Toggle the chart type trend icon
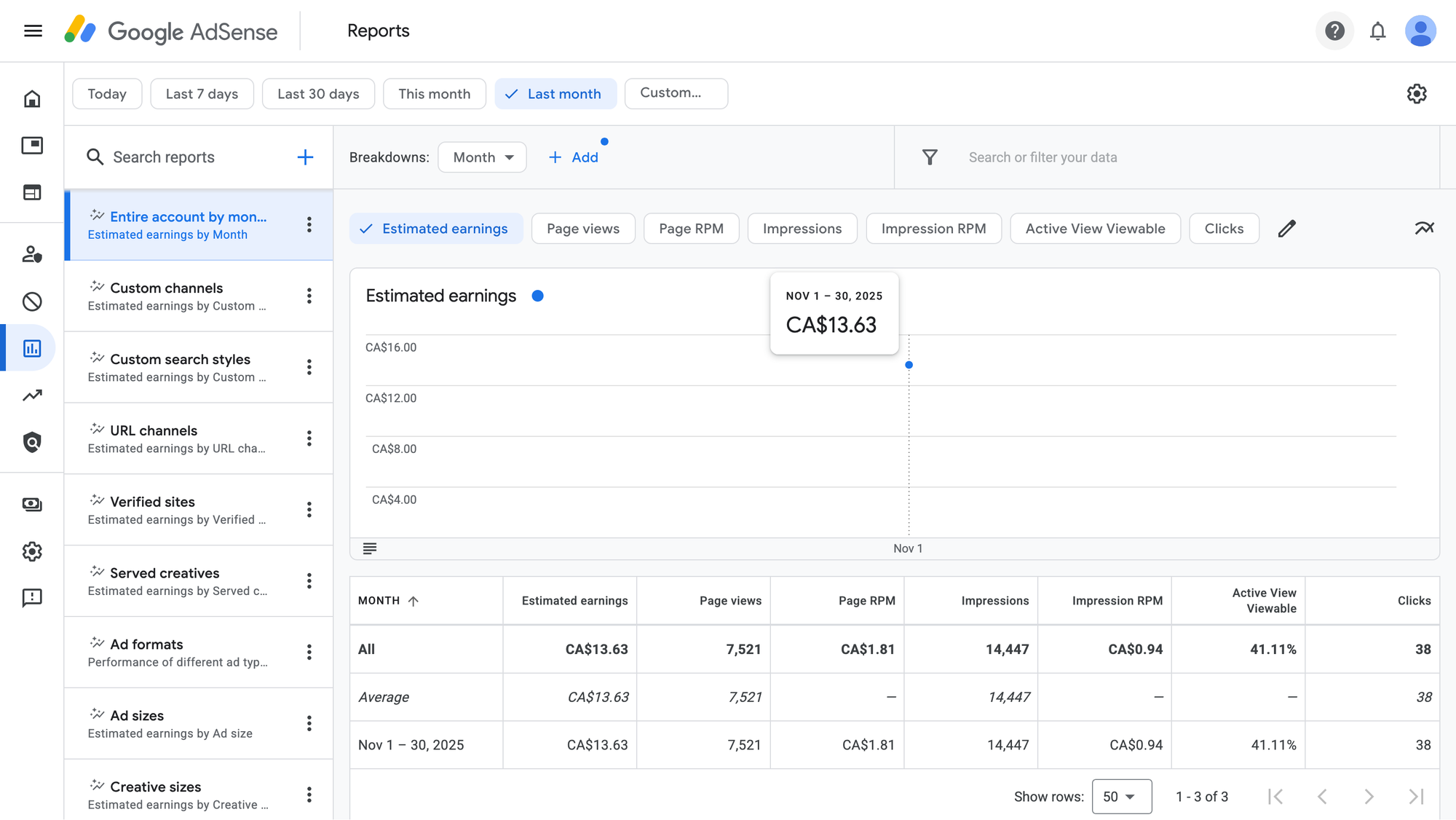The height and width of the screenshot is (820, 1456). click(x=1424, y=229)
